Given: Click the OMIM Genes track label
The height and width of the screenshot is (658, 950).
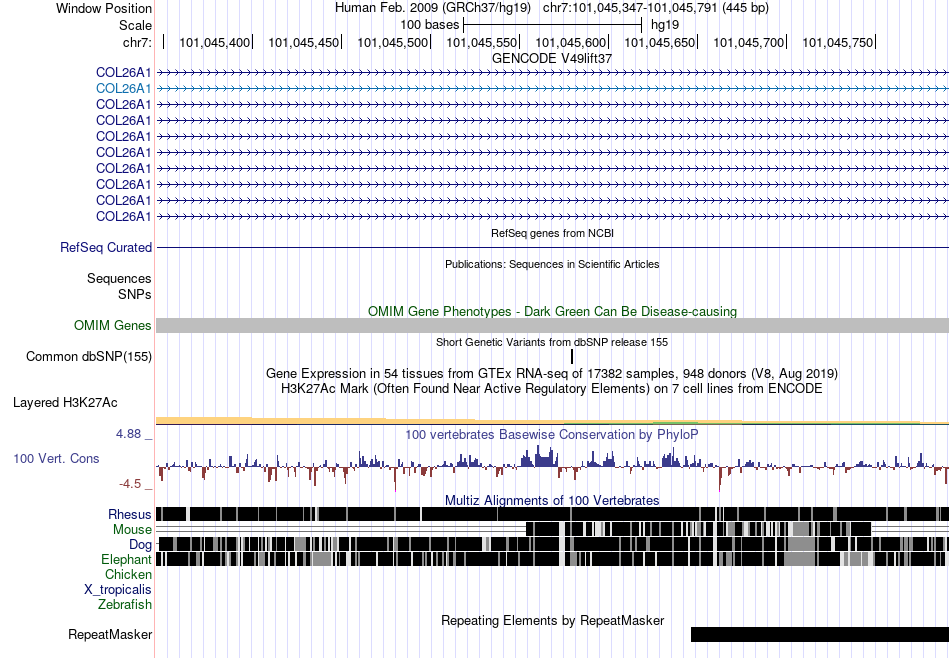Looking at the screenshot, I should [113, 325].
